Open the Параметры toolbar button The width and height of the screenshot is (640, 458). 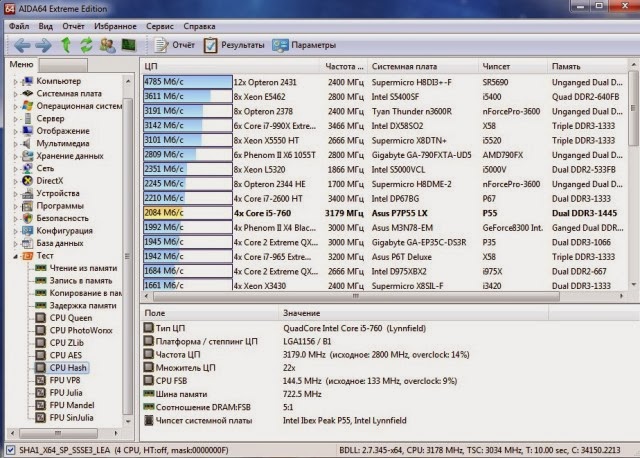(304, 45)
